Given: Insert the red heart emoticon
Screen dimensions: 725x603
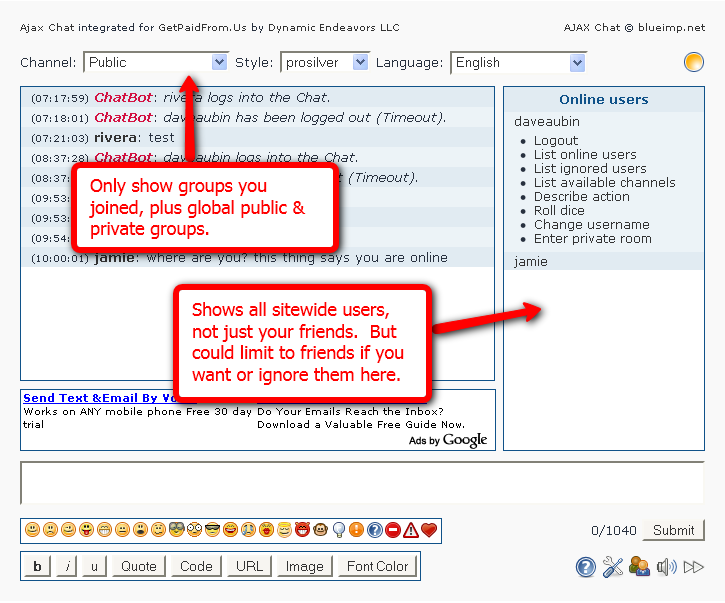Looking at the screenshot, I should (429, 530).
